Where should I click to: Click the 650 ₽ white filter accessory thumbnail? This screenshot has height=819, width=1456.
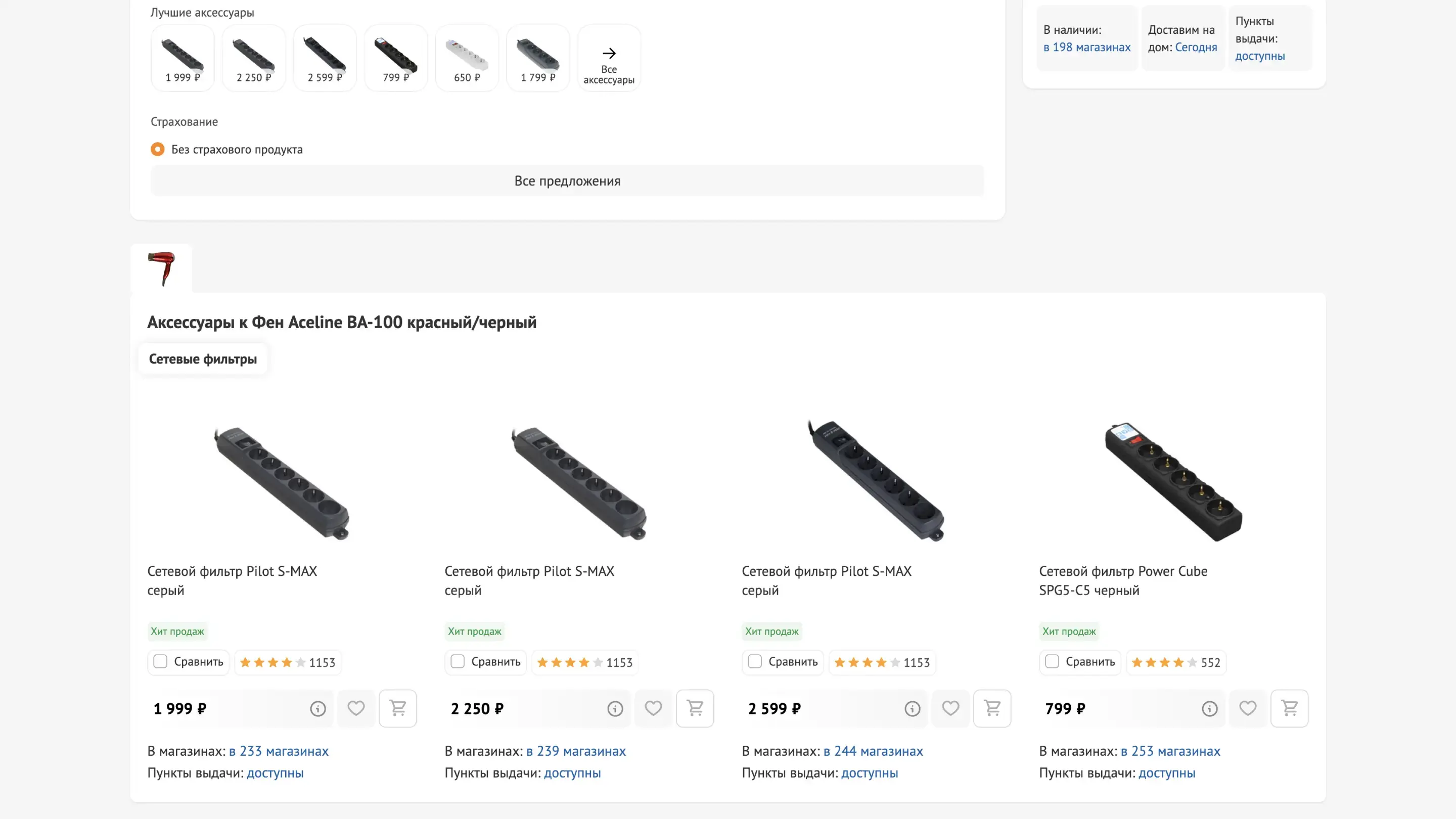click(x=467, y=58)
